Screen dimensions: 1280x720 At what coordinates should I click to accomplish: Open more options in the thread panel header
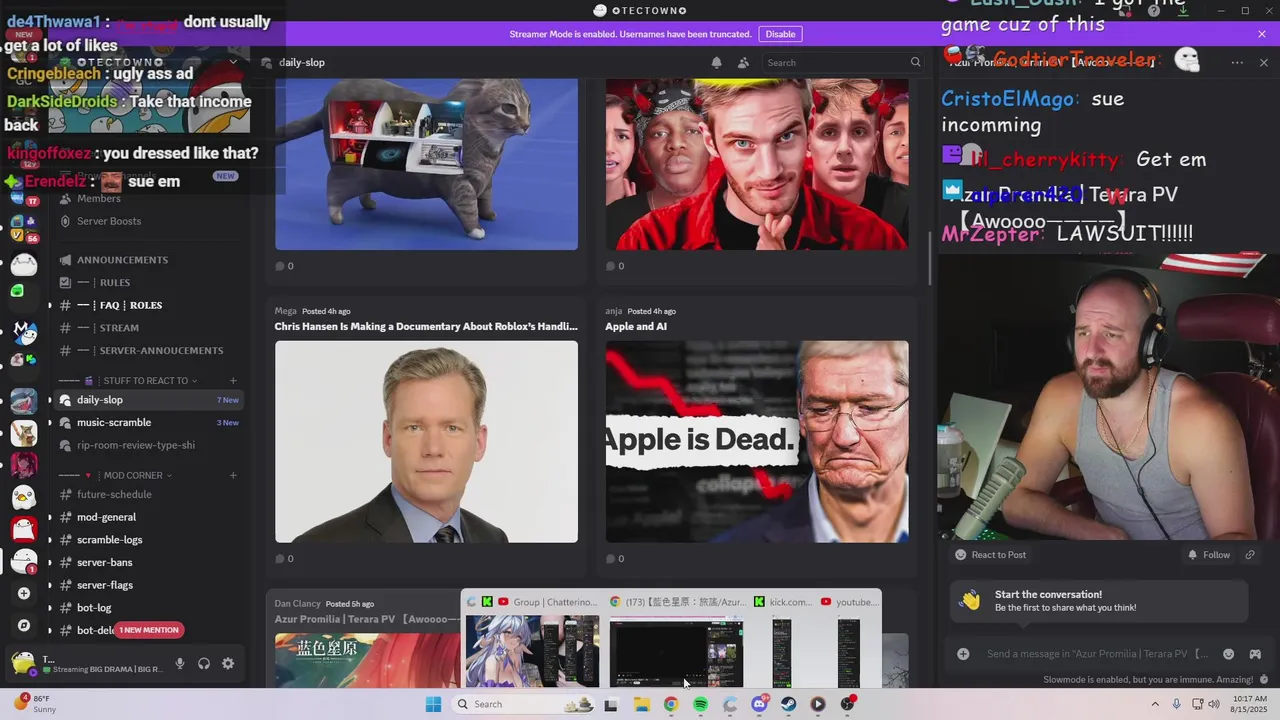click(1237, 62)
